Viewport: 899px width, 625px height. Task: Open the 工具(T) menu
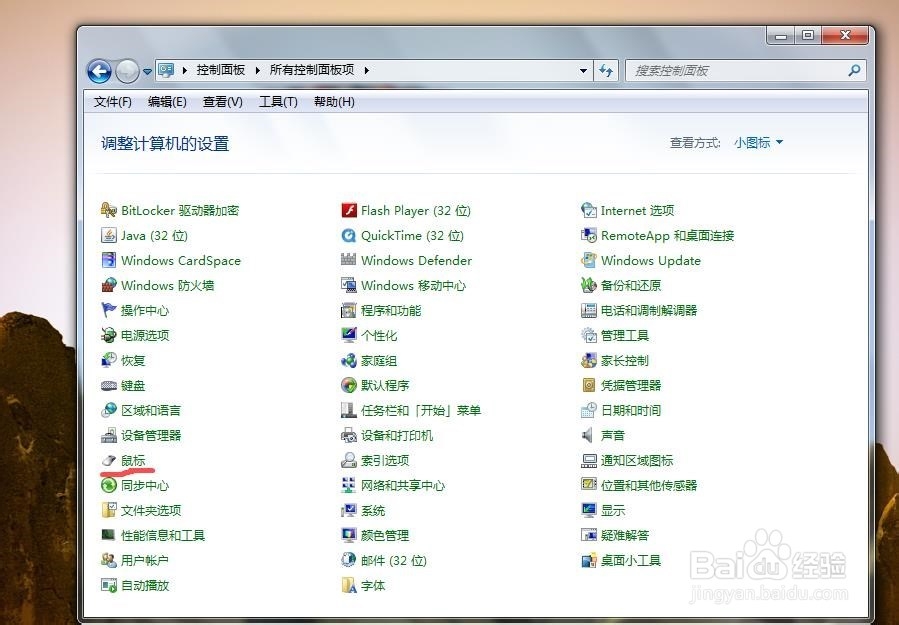(x=278, y=101)
